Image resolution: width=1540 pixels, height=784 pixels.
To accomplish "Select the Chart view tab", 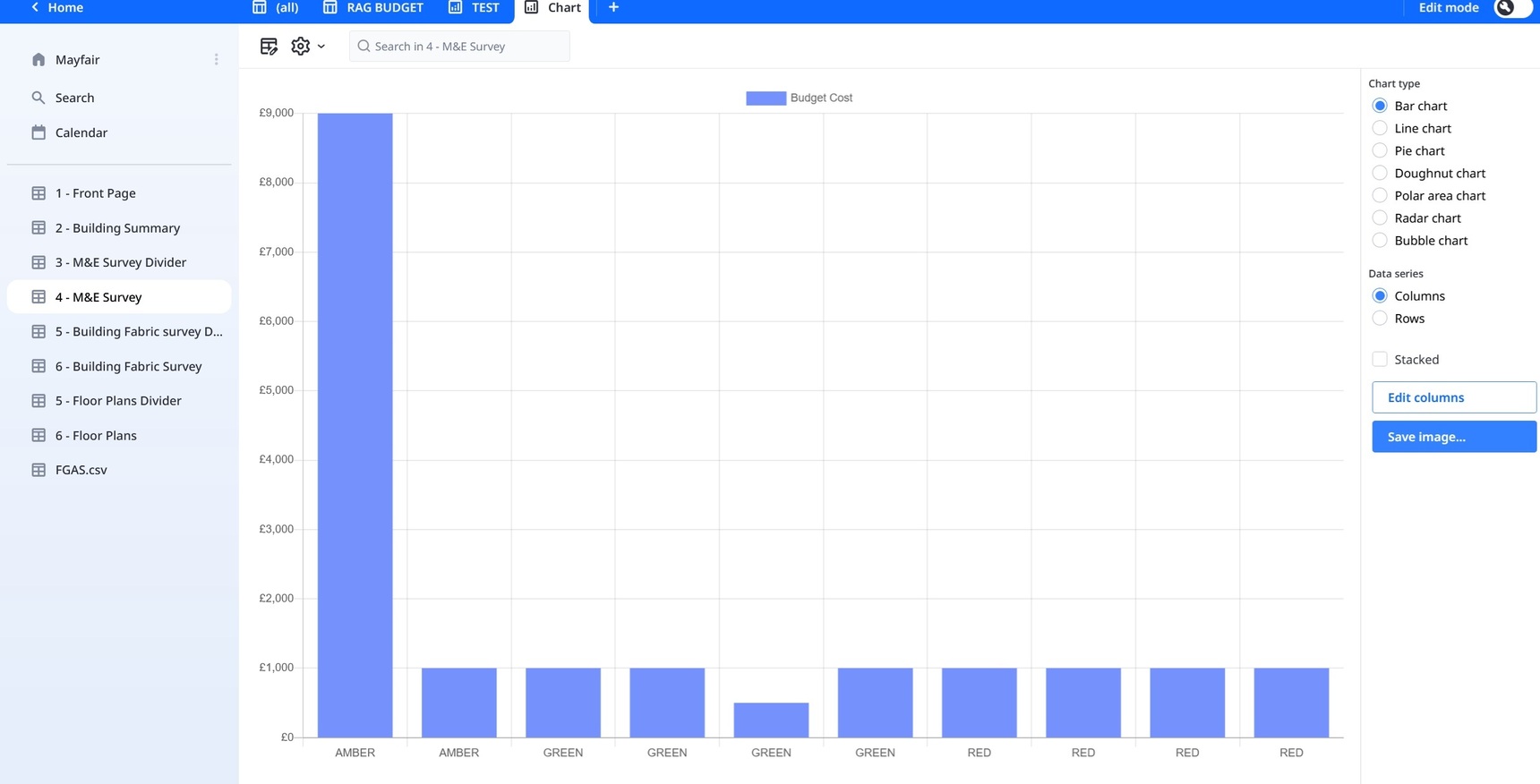I will click(552, 7).
